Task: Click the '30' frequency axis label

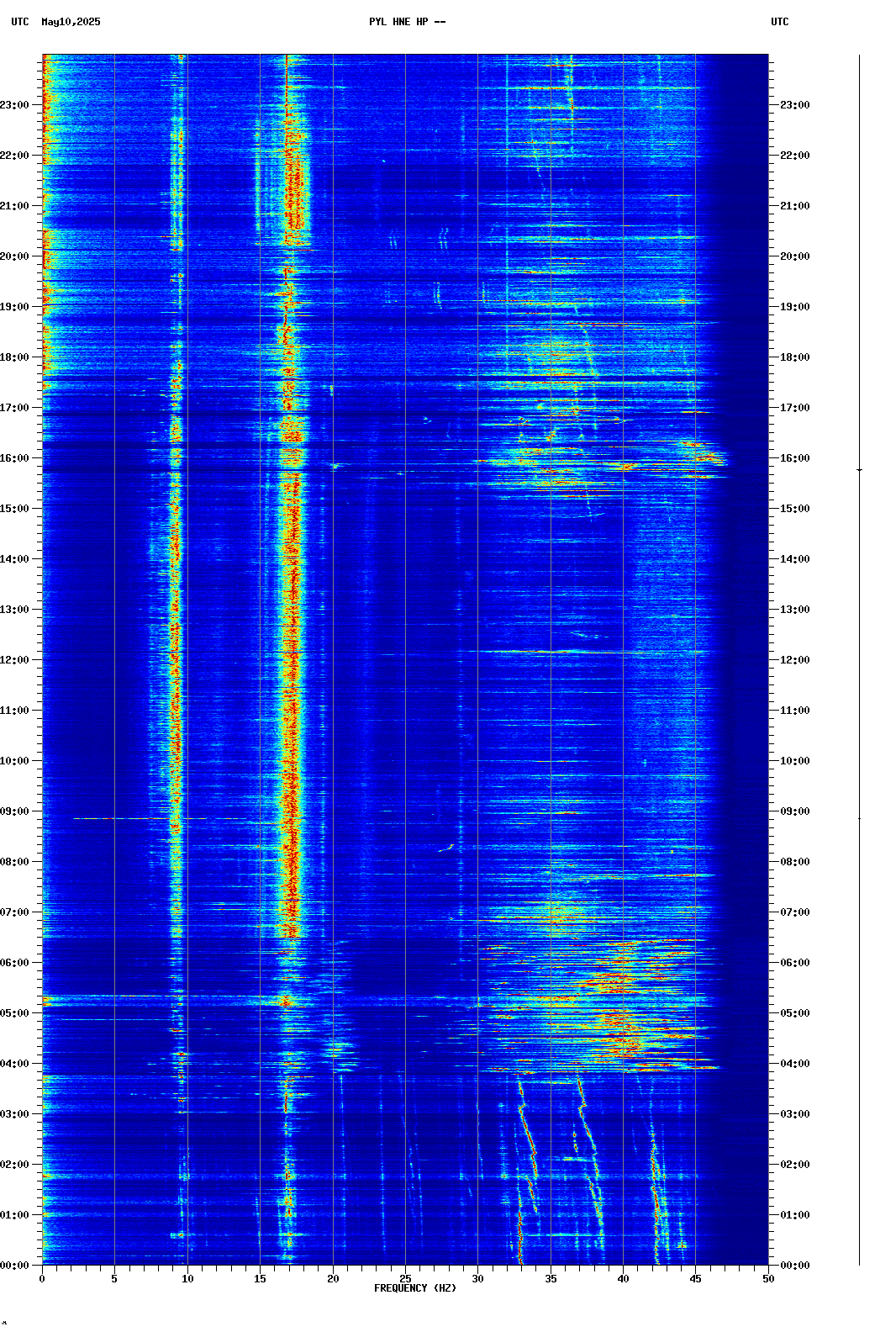Action: tap(477, 1279)
